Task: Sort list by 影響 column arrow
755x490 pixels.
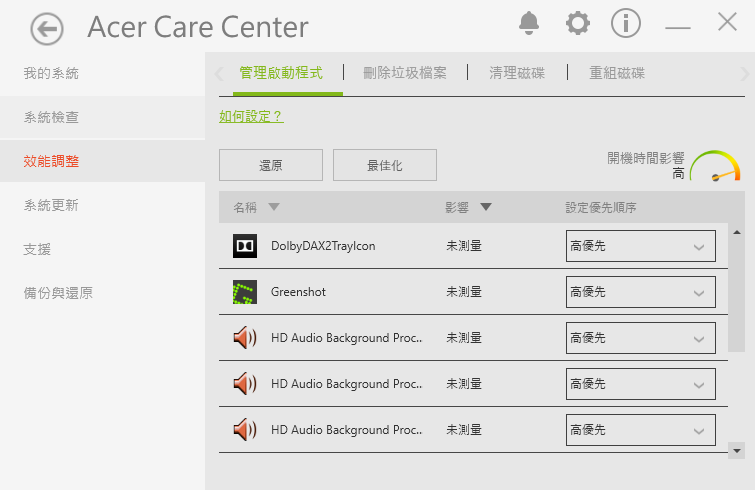Action: click(486, 208)
